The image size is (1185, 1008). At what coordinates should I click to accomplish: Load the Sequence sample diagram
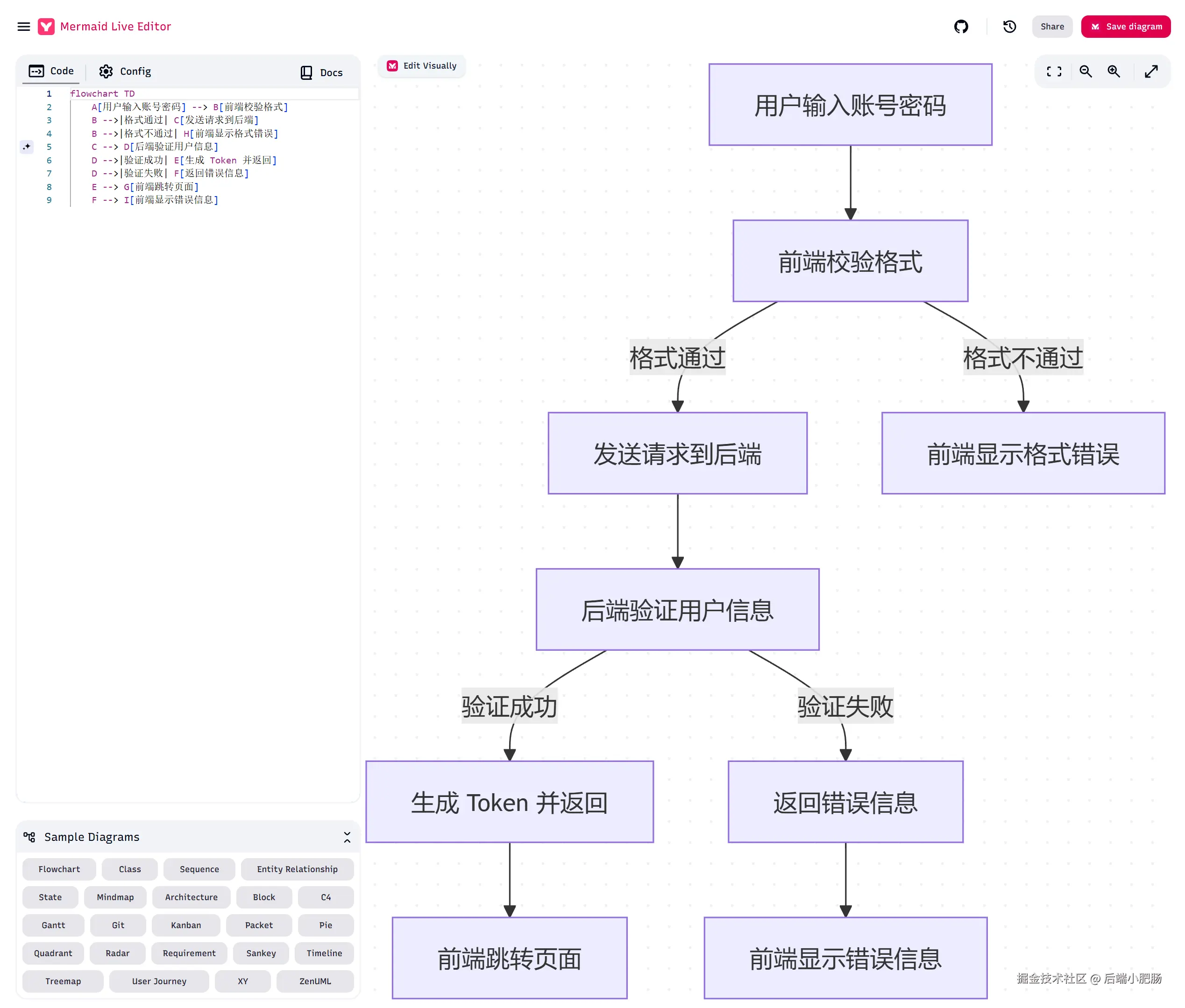pos(199,869)
